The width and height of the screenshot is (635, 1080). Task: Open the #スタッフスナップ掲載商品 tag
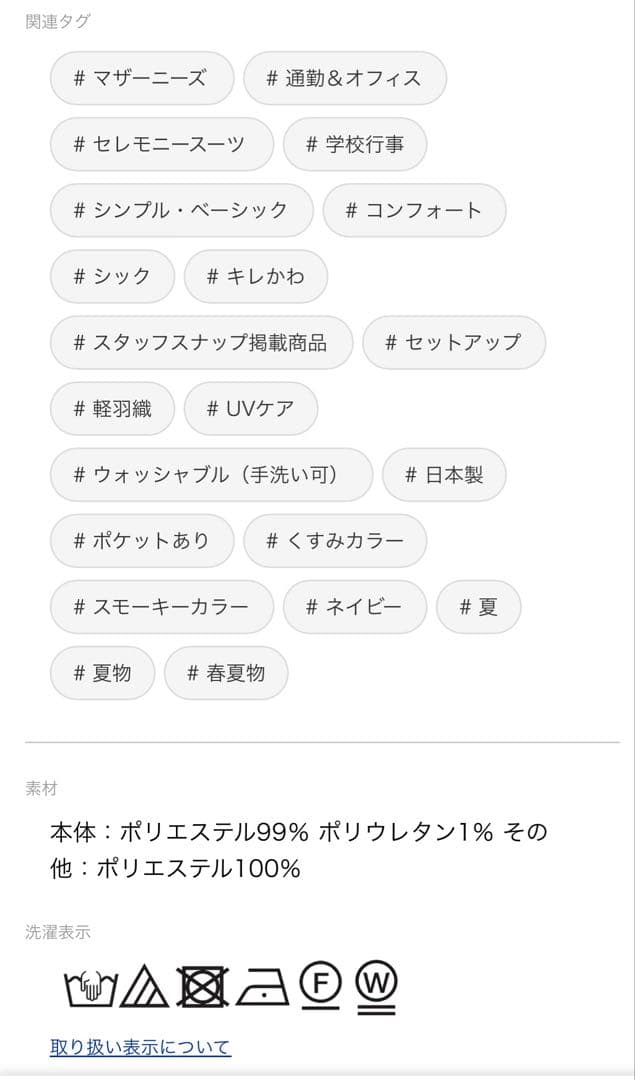pos(200,342)
